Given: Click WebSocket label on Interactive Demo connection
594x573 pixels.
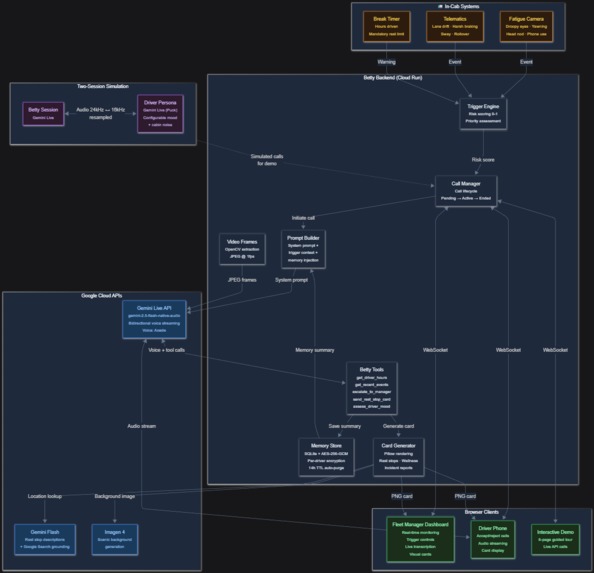Looking at the screenshot, I should 555,350.
